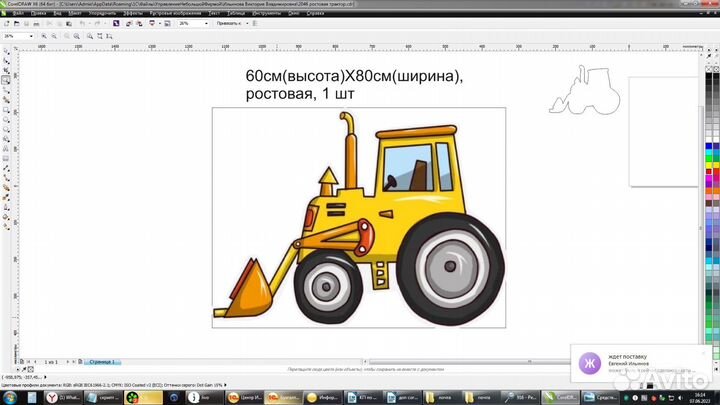Click the Windows Start button
Viewport: 720px width, 405px height.
click(11, 396)
